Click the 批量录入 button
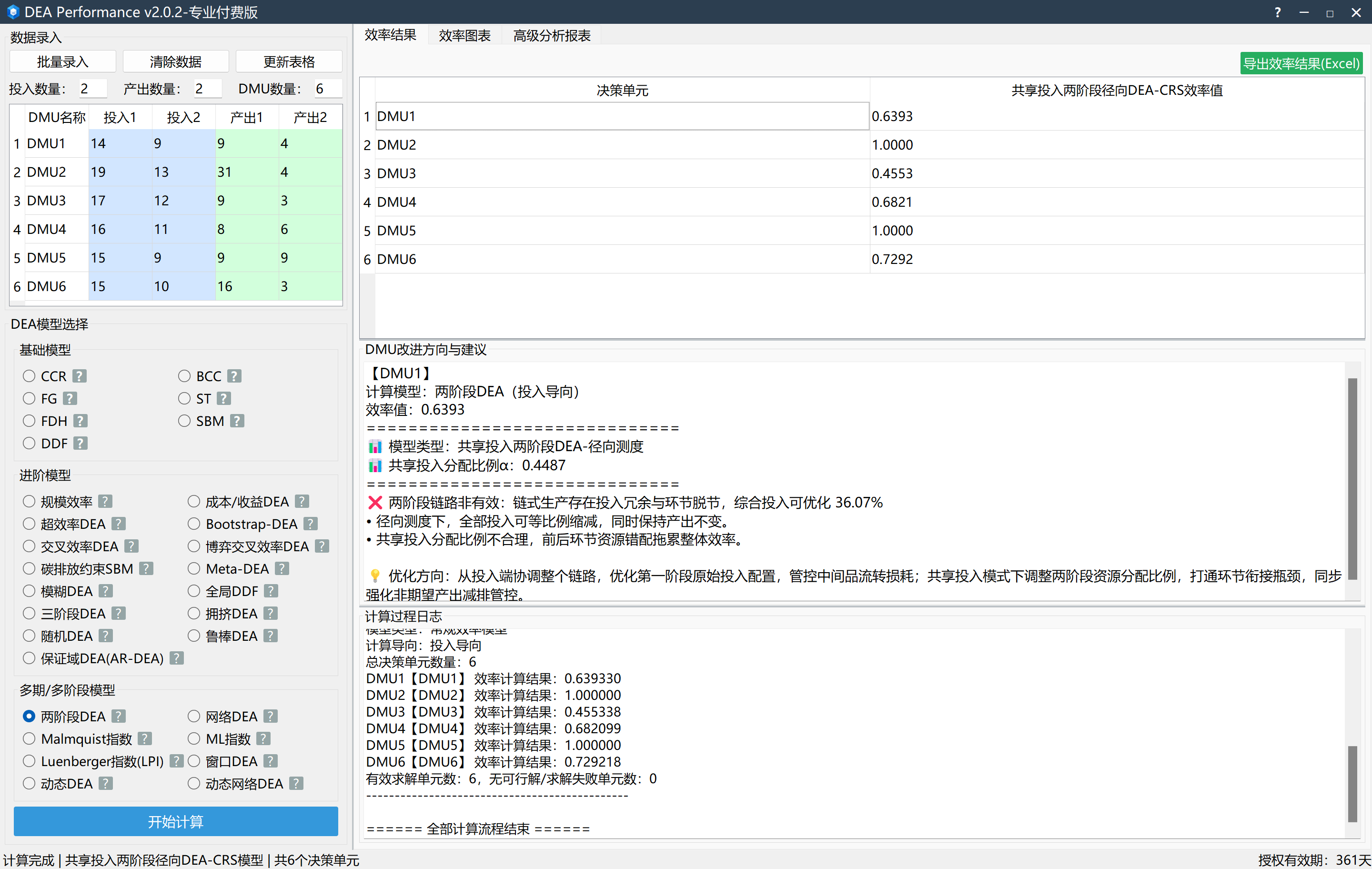The image size is (1372, 869). coord(63,61)
